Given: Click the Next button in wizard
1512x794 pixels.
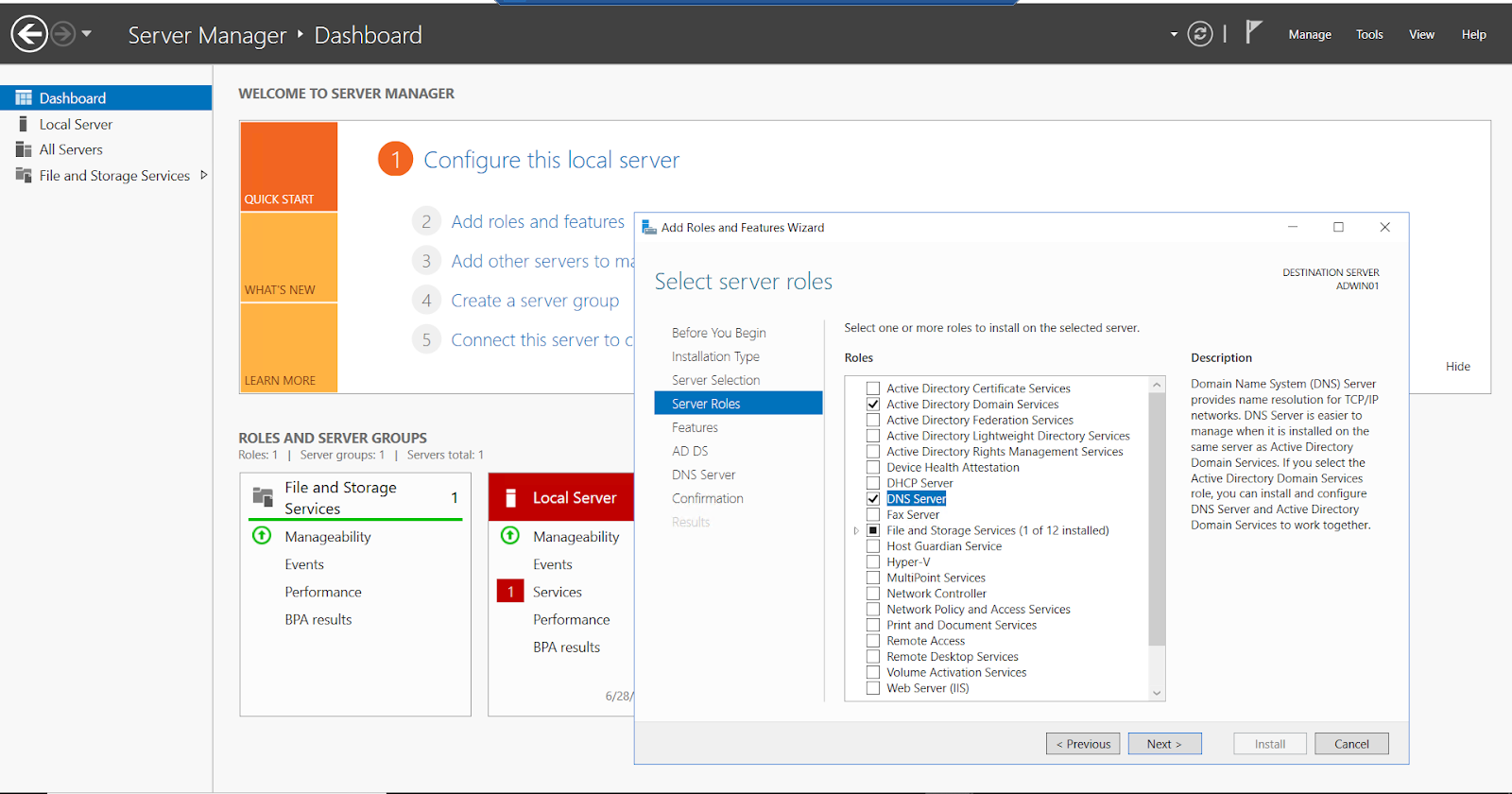Looking at the screenshot, I should point(1165,744).
